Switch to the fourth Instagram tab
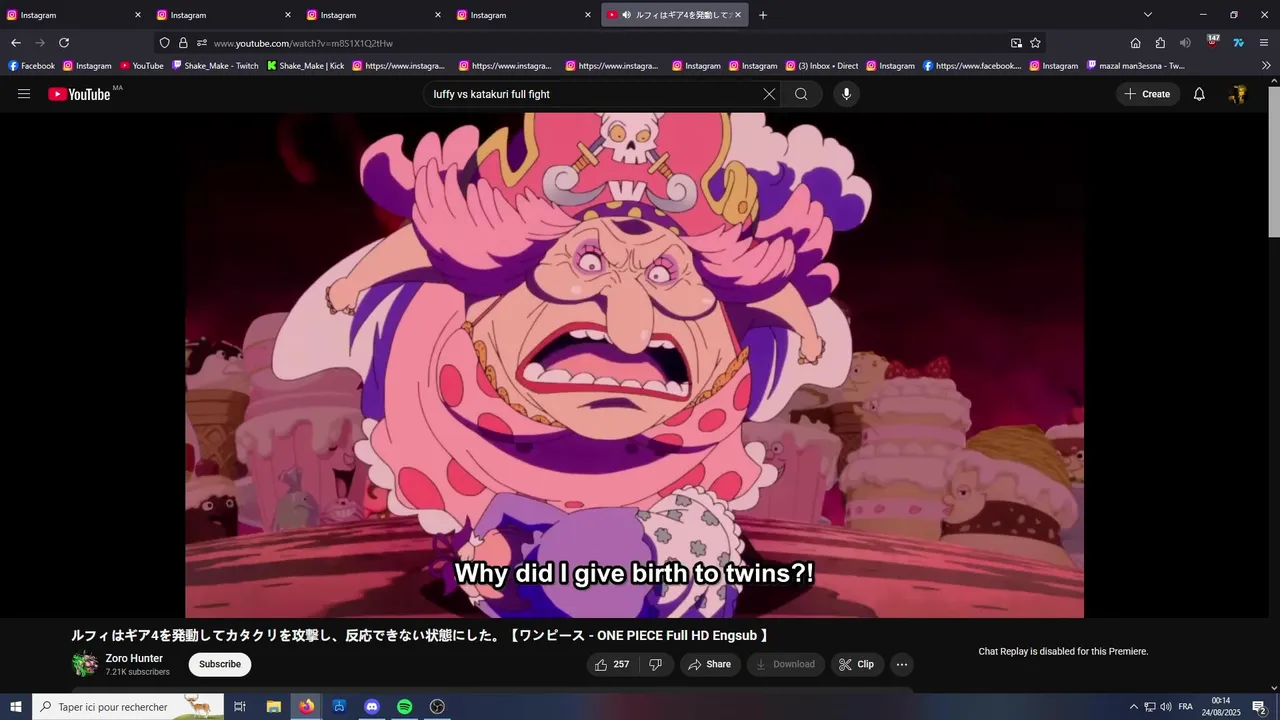Viewport: 1280px width, 720px height. (523, 15)
